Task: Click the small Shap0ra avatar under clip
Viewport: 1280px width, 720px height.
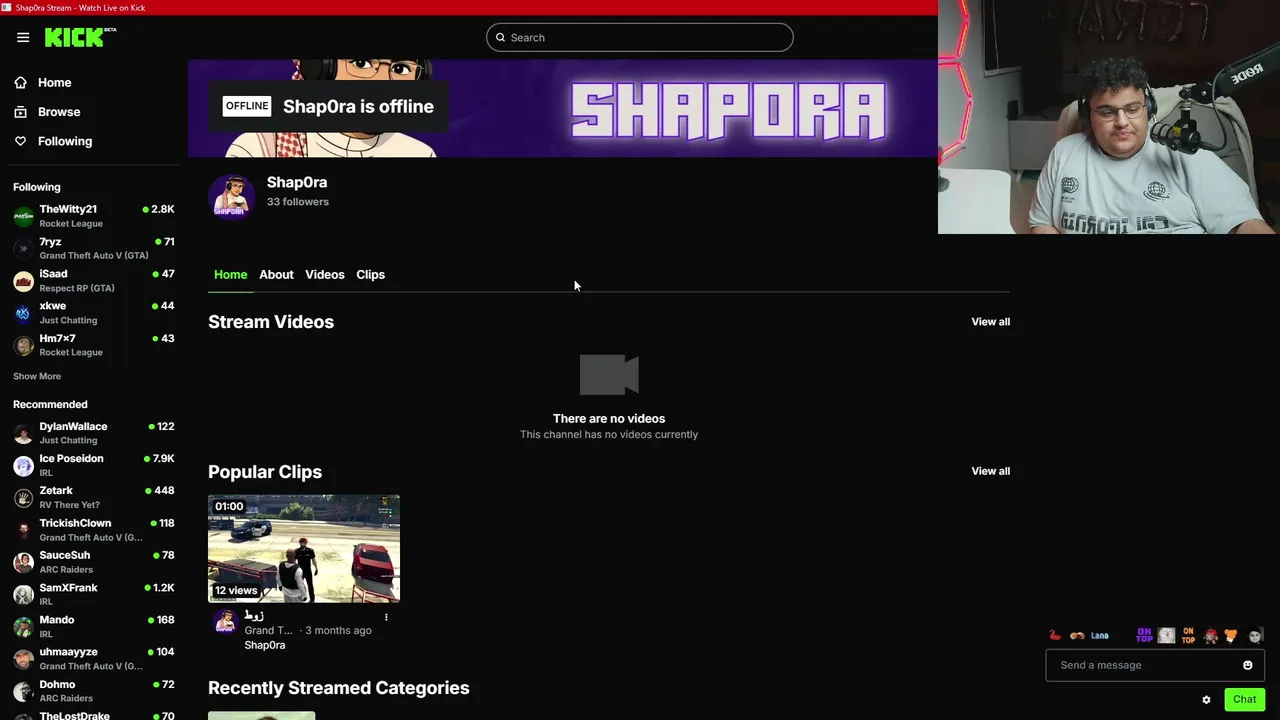Action: tap(225, 622)
